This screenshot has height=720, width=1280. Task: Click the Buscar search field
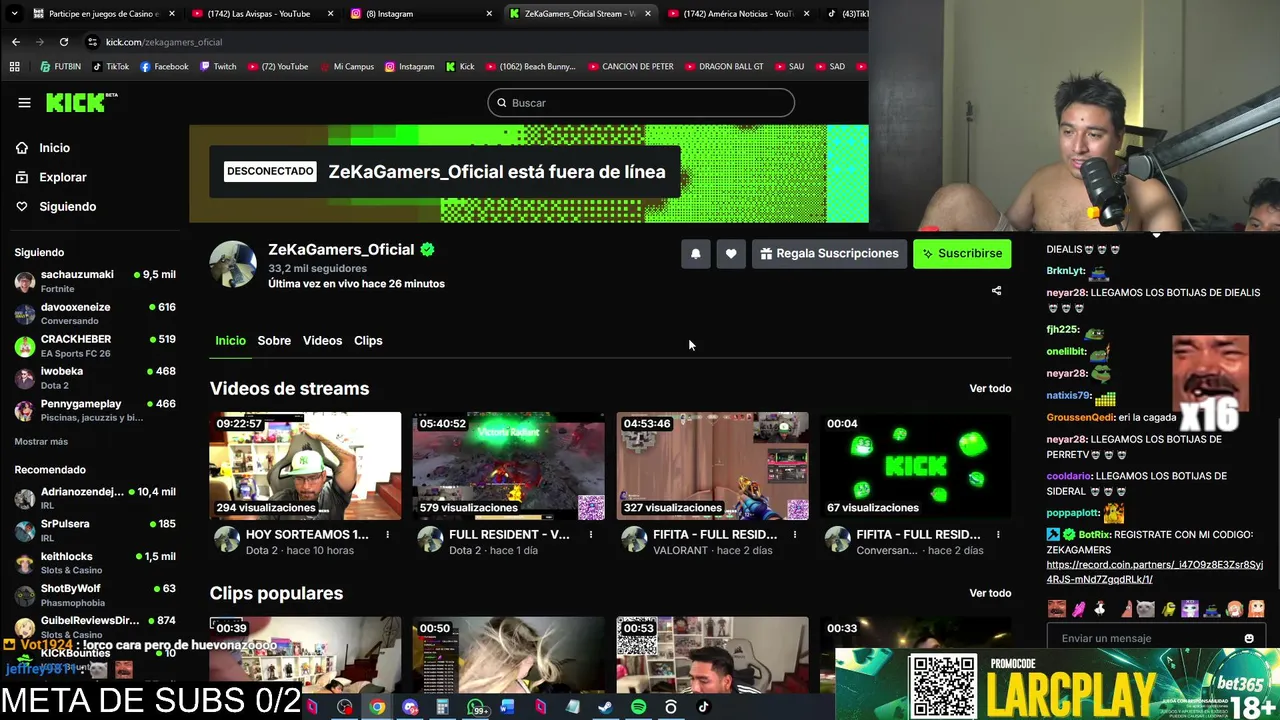pos(641,103)
